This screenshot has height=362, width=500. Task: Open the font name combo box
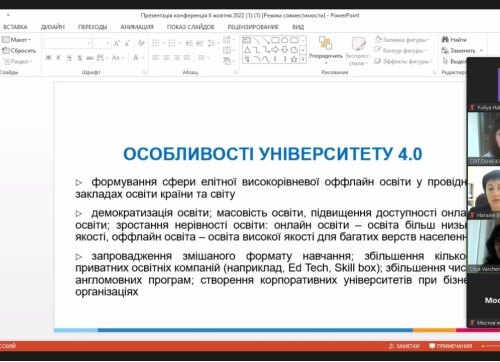point(68,43)
